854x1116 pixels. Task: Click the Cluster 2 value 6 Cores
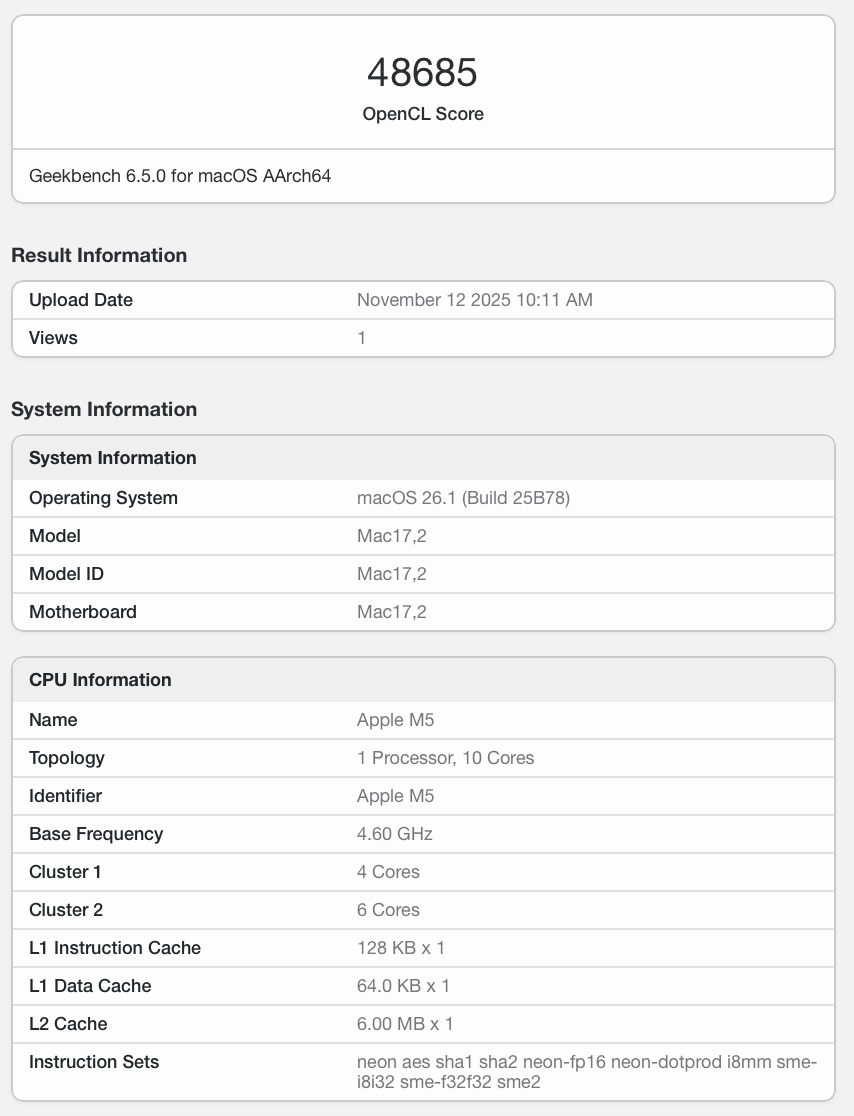tap(388, 910)
